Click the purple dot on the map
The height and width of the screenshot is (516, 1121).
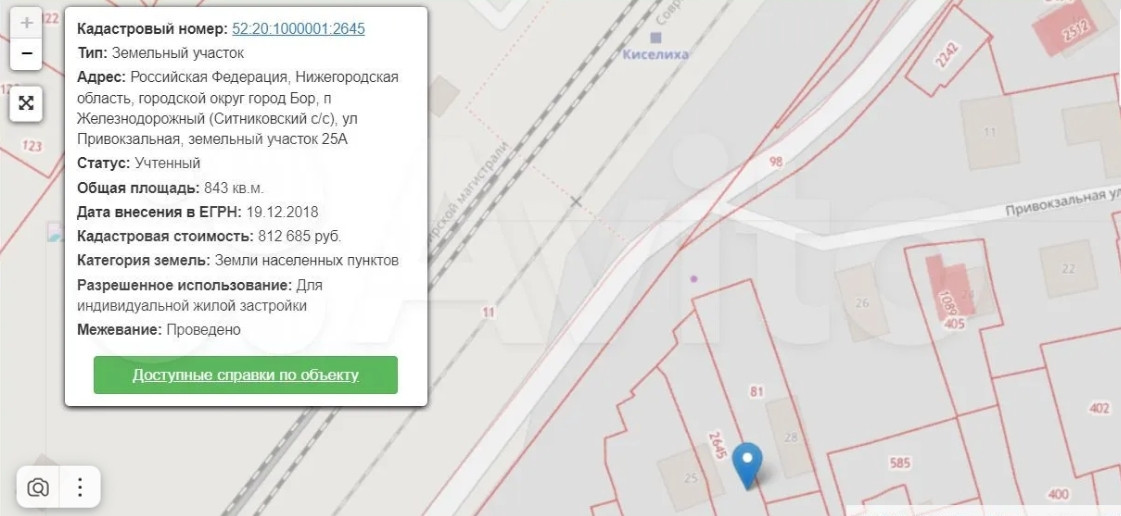pos(695,278)
